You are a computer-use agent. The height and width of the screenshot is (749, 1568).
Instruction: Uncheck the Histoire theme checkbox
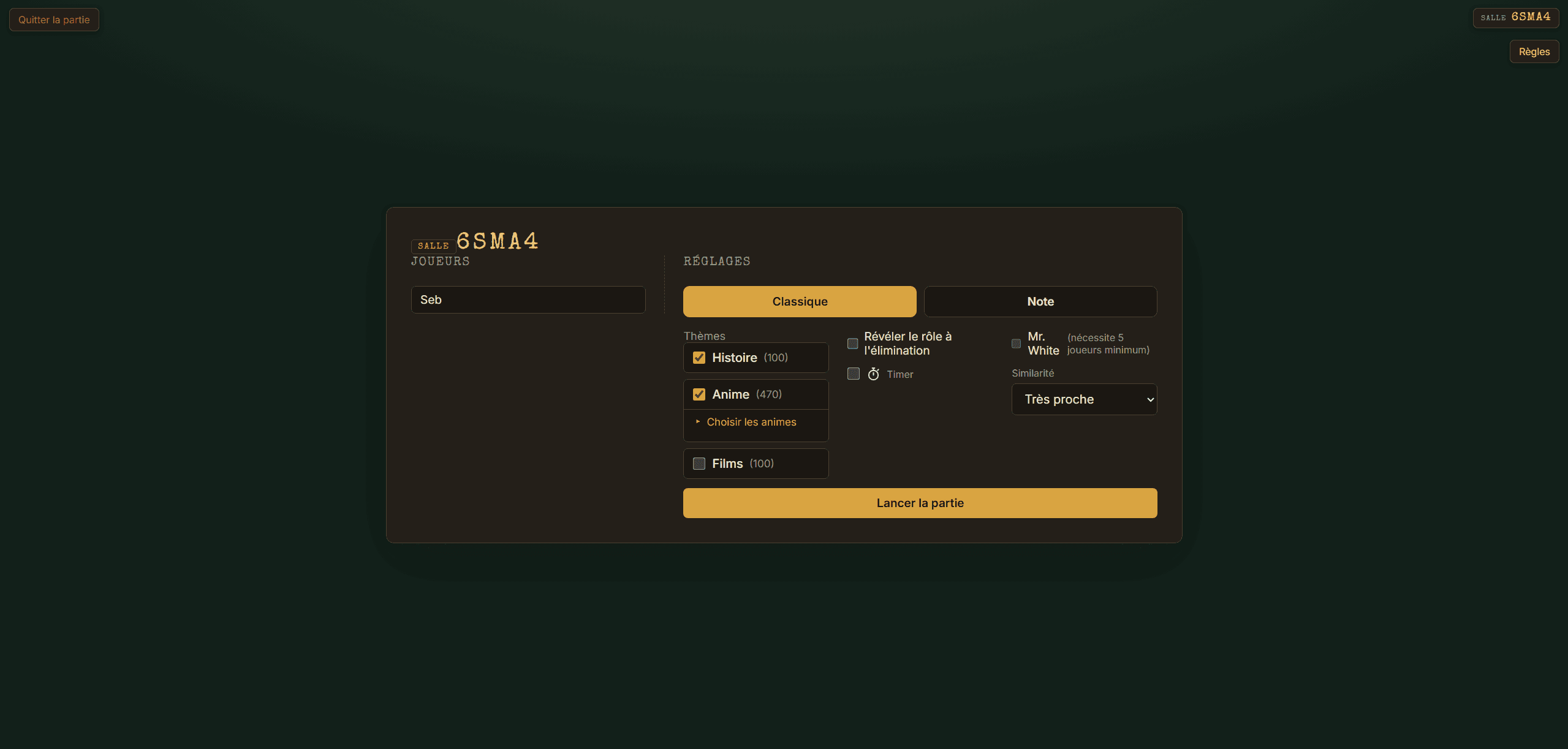tap(699, 358)
